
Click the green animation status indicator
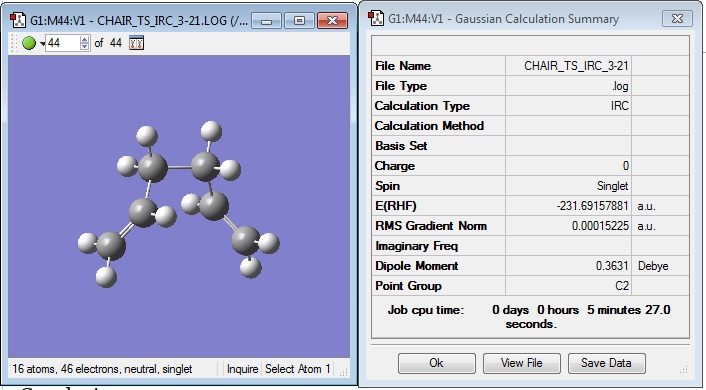29,43
